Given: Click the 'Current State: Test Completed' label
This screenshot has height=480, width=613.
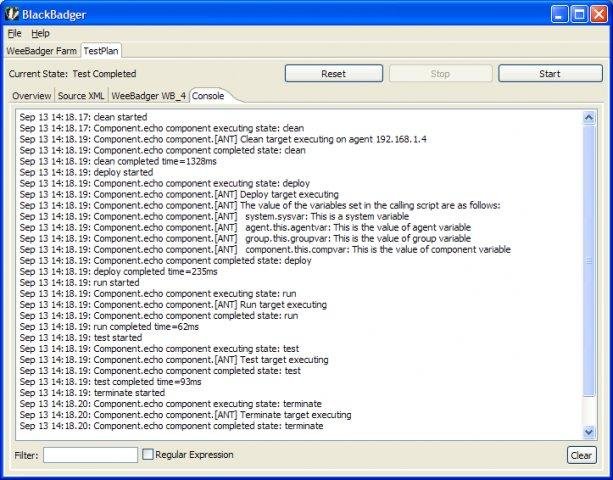Looking at the screenshot, I should click(x=72, y=74).
